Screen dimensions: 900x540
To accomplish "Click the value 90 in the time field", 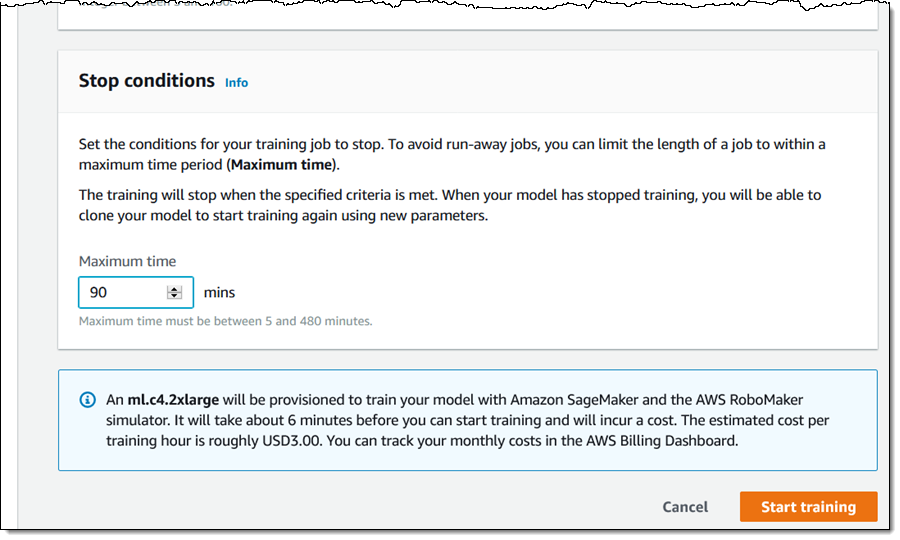I will coord(99,293).
